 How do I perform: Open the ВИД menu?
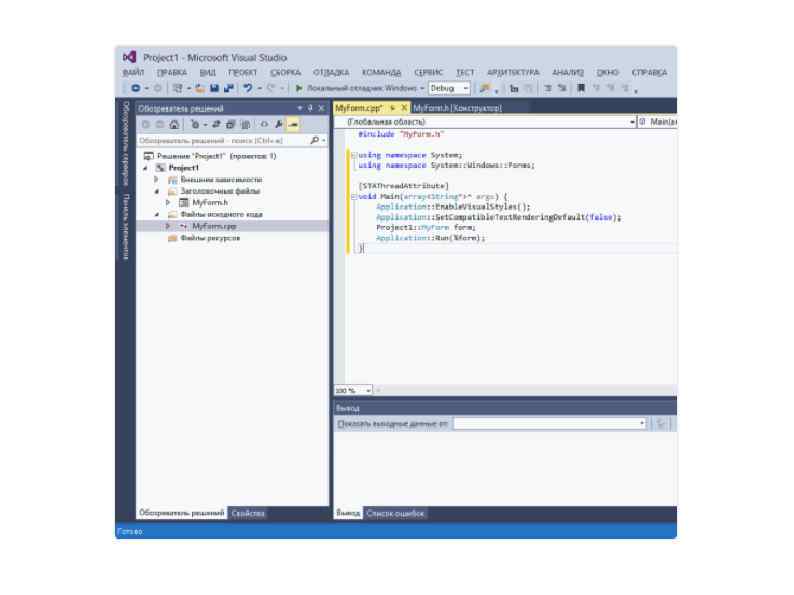(x=207, y=72)
